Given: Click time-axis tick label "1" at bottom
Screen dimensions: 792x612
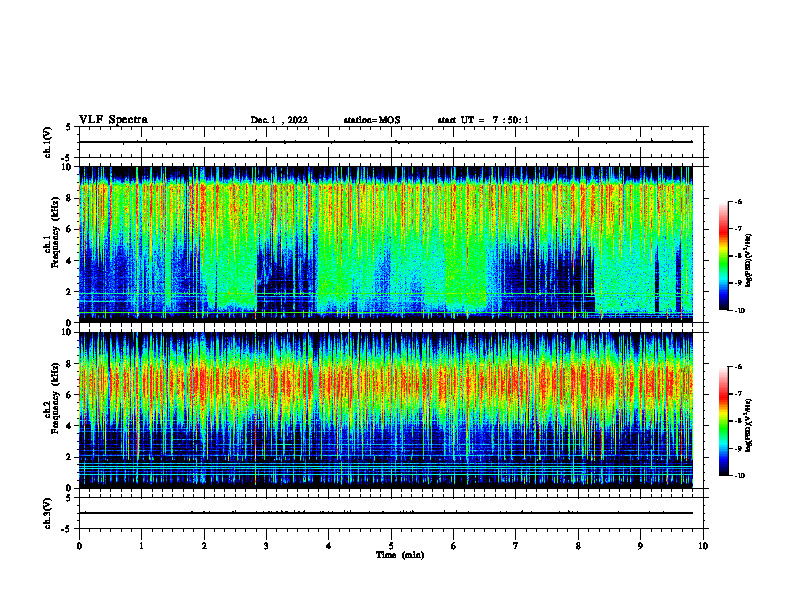Looking at the screenshot, I should click(141, 546).
